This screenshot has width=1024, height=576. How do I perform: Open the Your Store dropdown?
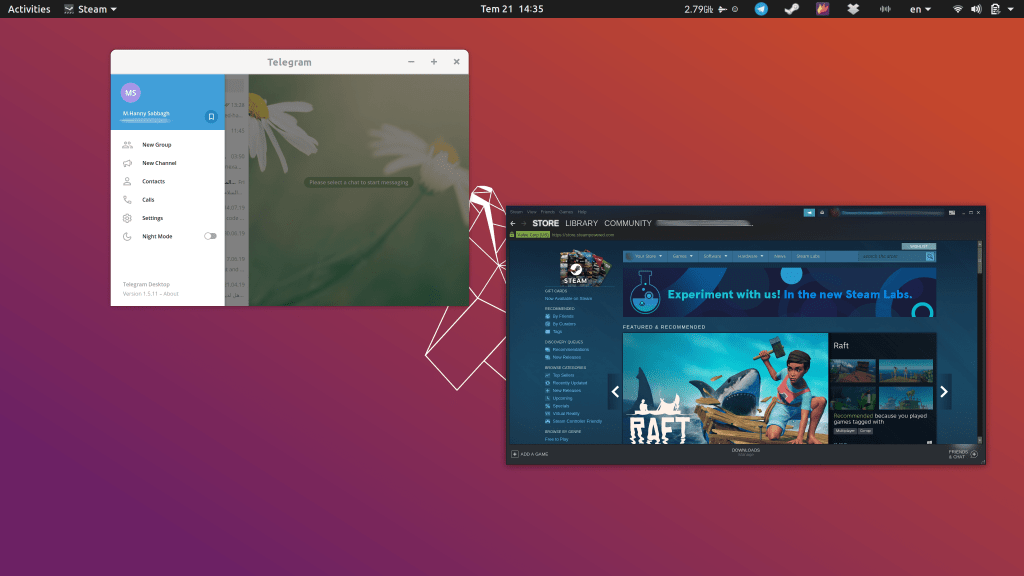click(x=646, y=255)
